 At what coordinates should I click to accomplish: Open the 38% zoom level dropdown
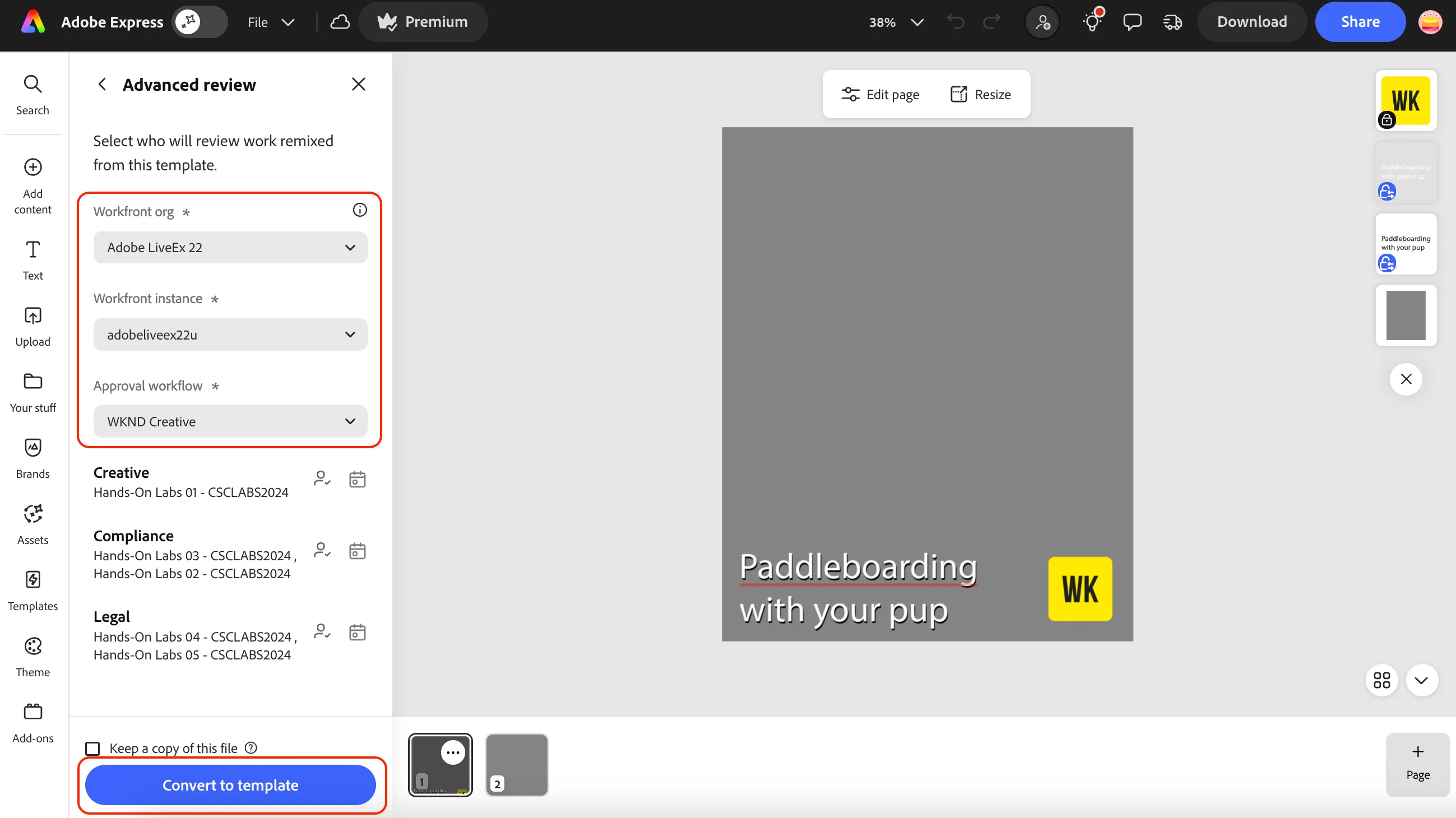[x=896, y=22]
